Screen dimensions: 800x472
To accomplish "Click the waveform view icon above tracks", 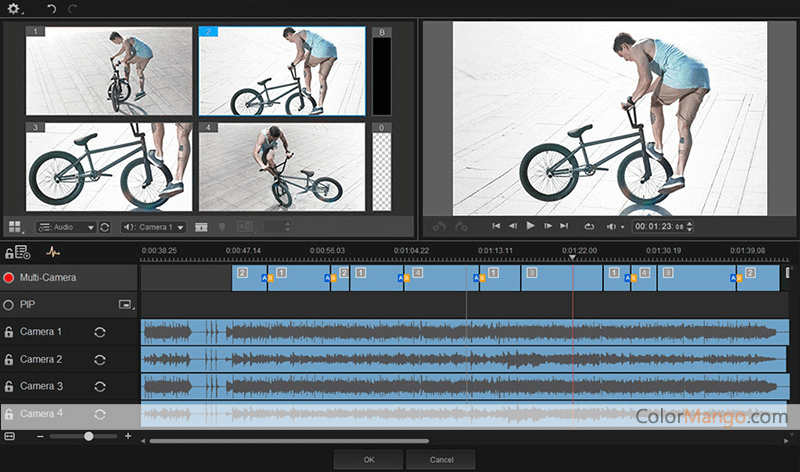I will [x=54, y=252].
